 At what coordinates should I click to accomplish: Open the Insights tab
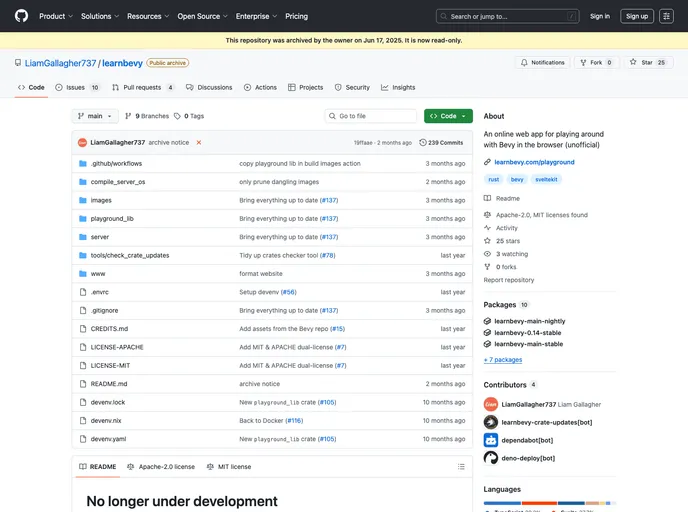(x=398, y=88)
